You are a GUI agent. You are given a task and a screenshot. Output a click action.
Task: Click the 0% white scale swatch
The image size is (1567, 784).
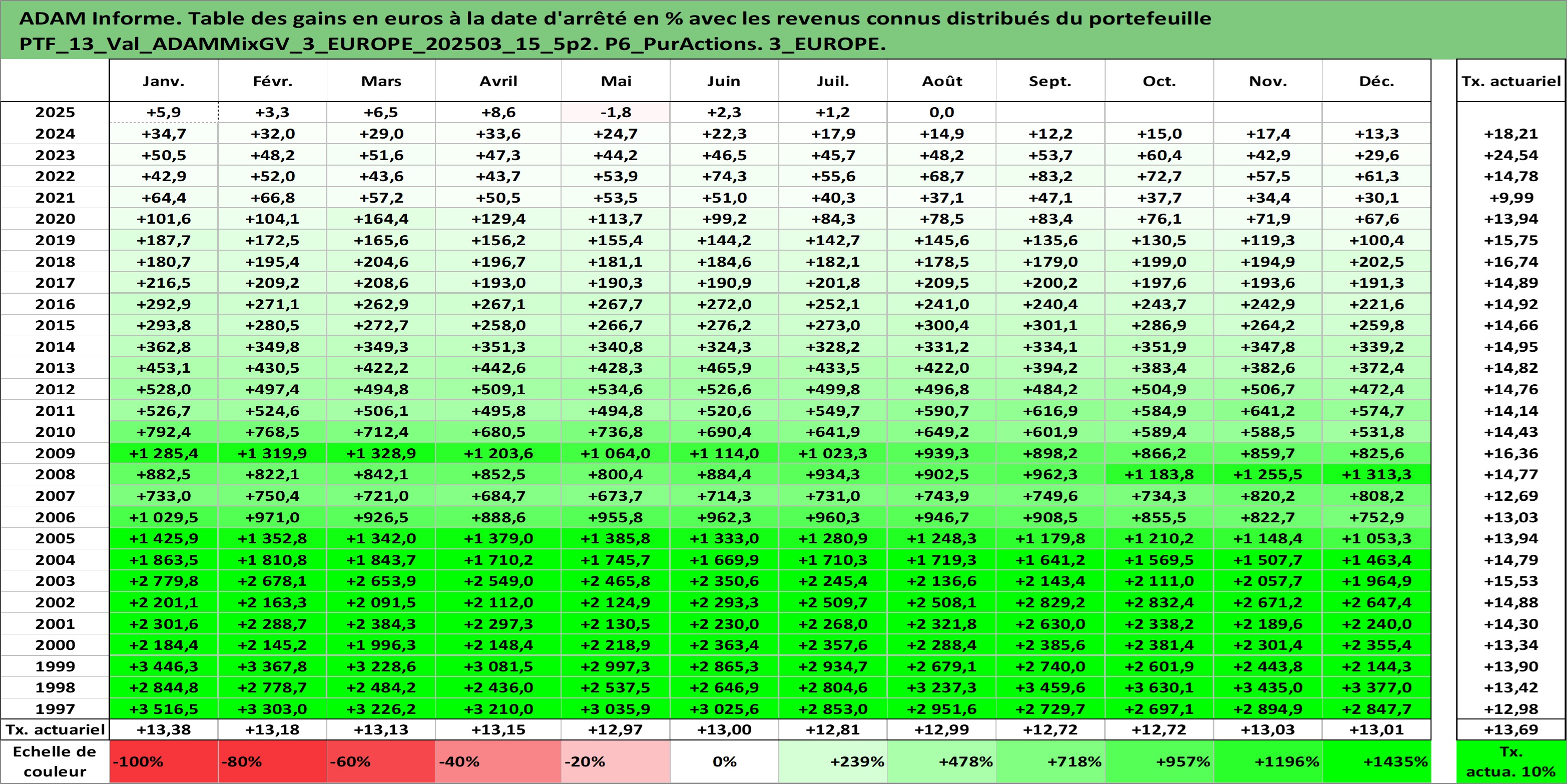click(x=724, y=761)
